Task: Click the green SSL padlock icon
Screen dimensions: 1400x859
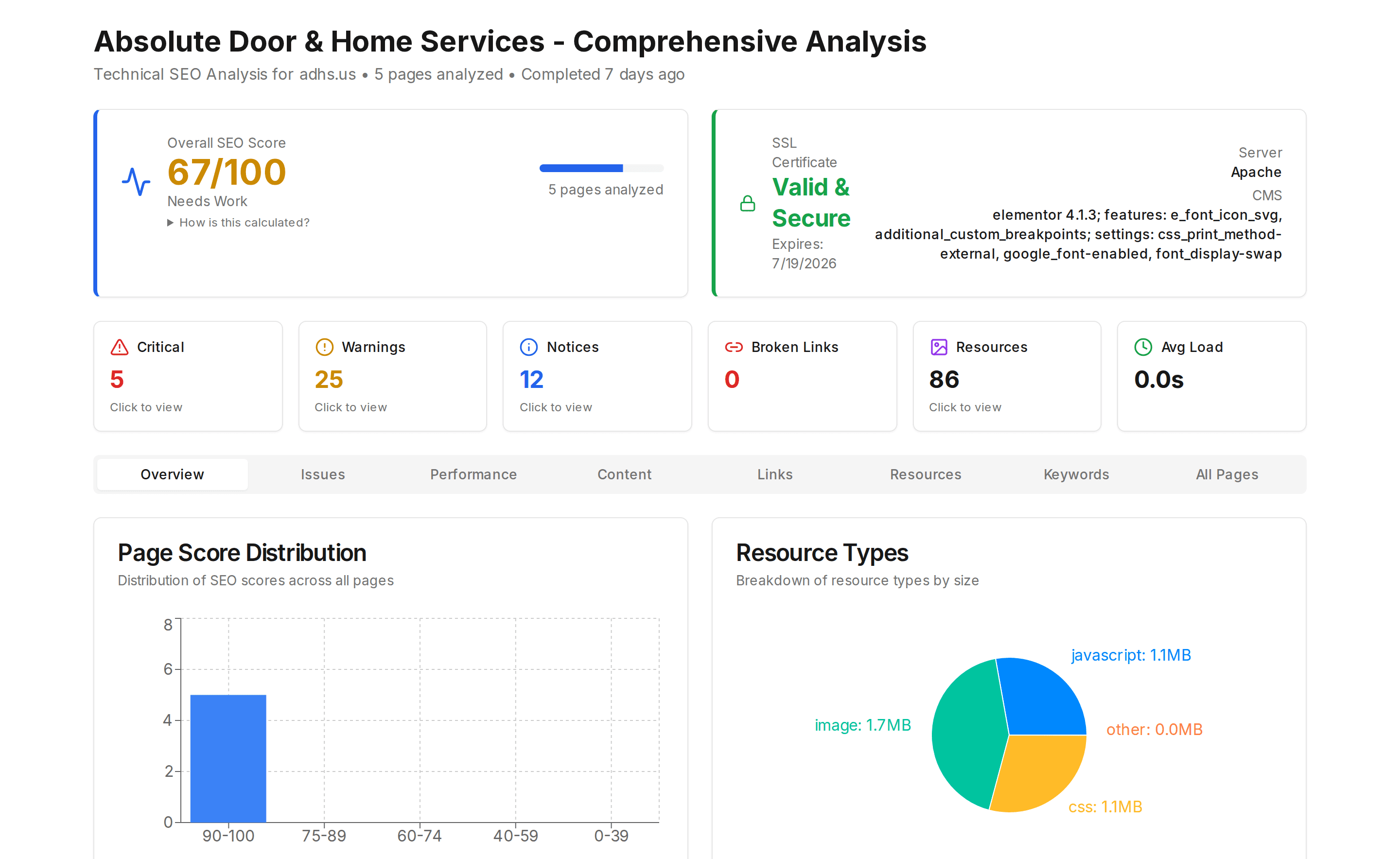Action: 748,203
